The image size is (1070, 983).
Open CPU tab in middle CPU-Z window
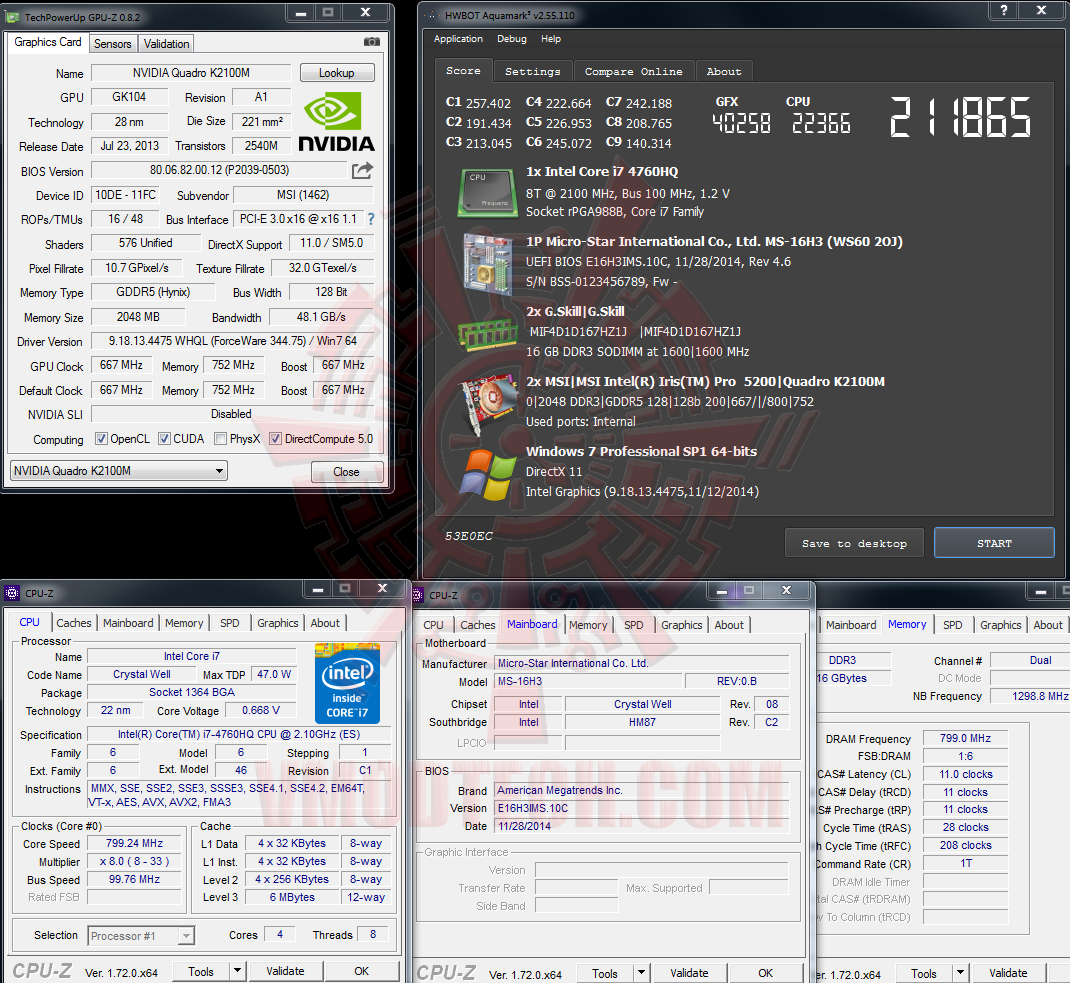click(433, 625)
